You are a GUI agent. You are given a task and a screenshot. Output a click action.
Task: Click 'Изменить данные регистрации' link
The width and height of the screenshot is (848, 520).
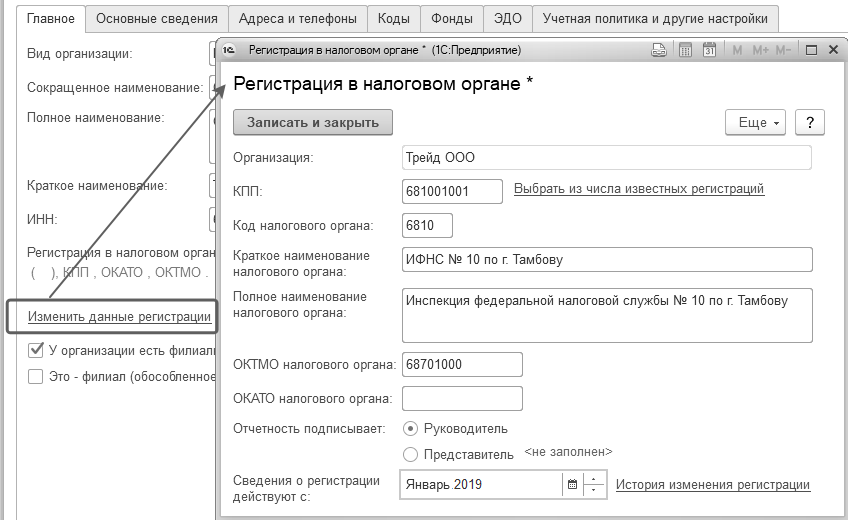120,317
